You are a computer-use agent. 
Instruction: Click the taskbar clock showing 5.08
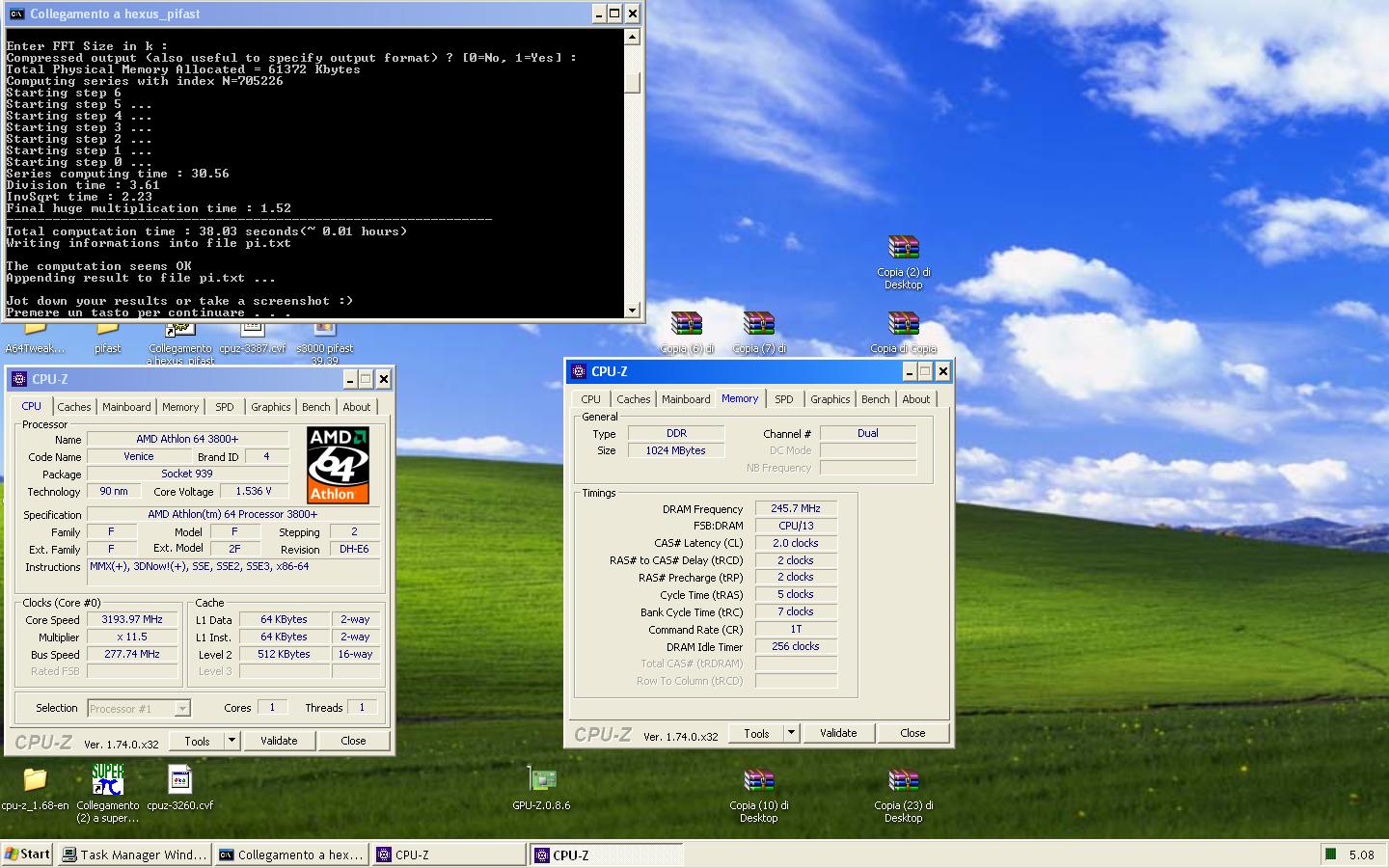pyautogui.click(x=1361, y=854)
